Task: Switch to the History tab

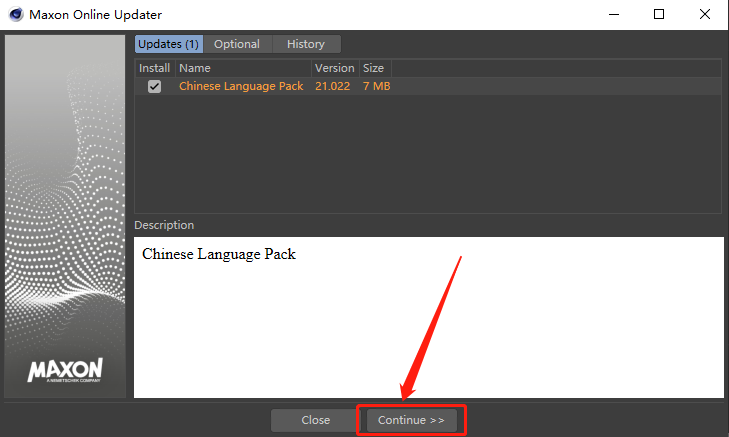Action: coord(306,44)
